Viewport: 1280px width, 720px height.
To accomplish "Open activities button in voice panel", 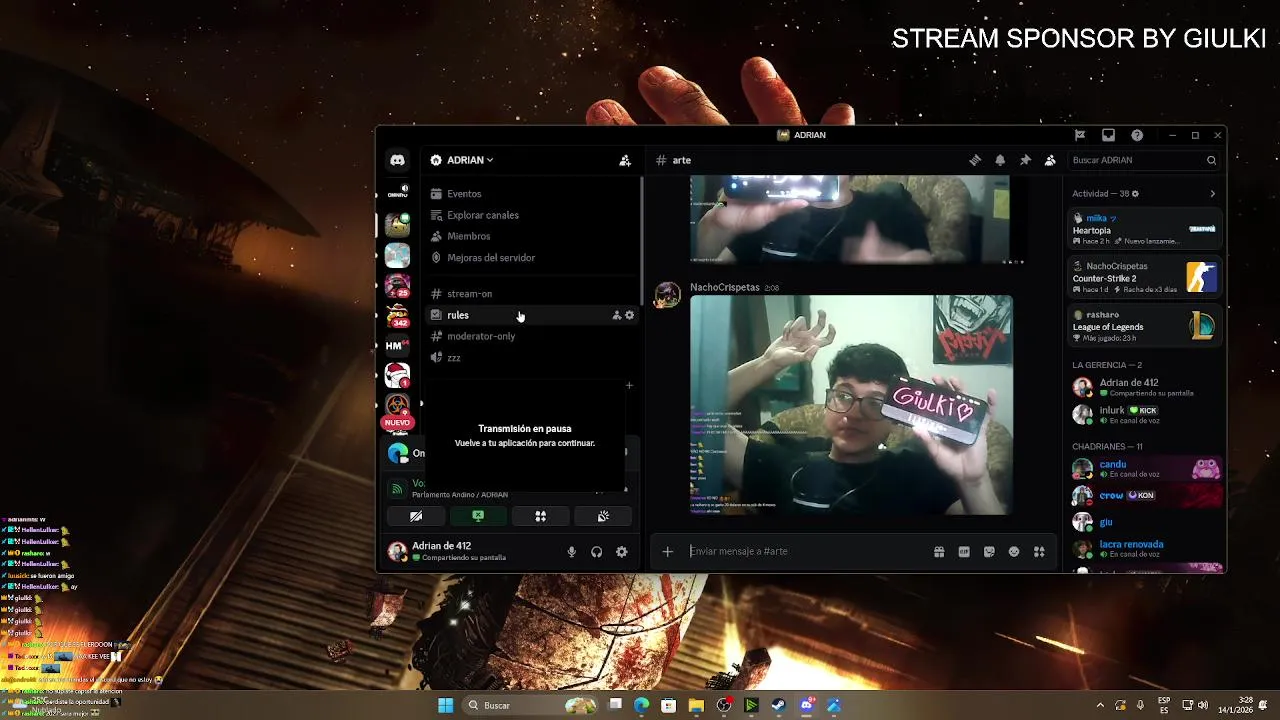I will coord(540,516).
